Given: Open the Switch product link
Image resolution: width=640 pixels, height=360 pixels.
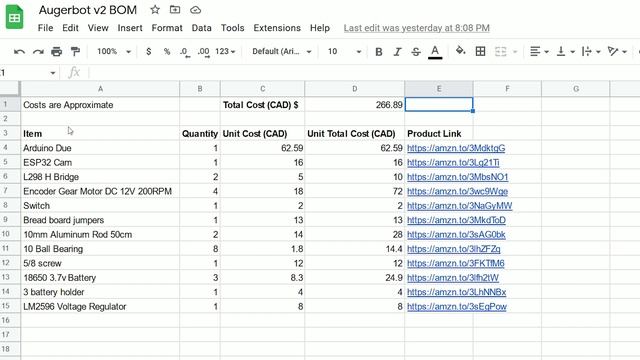Looking at the screenshot, I should [x=460, y=206].
